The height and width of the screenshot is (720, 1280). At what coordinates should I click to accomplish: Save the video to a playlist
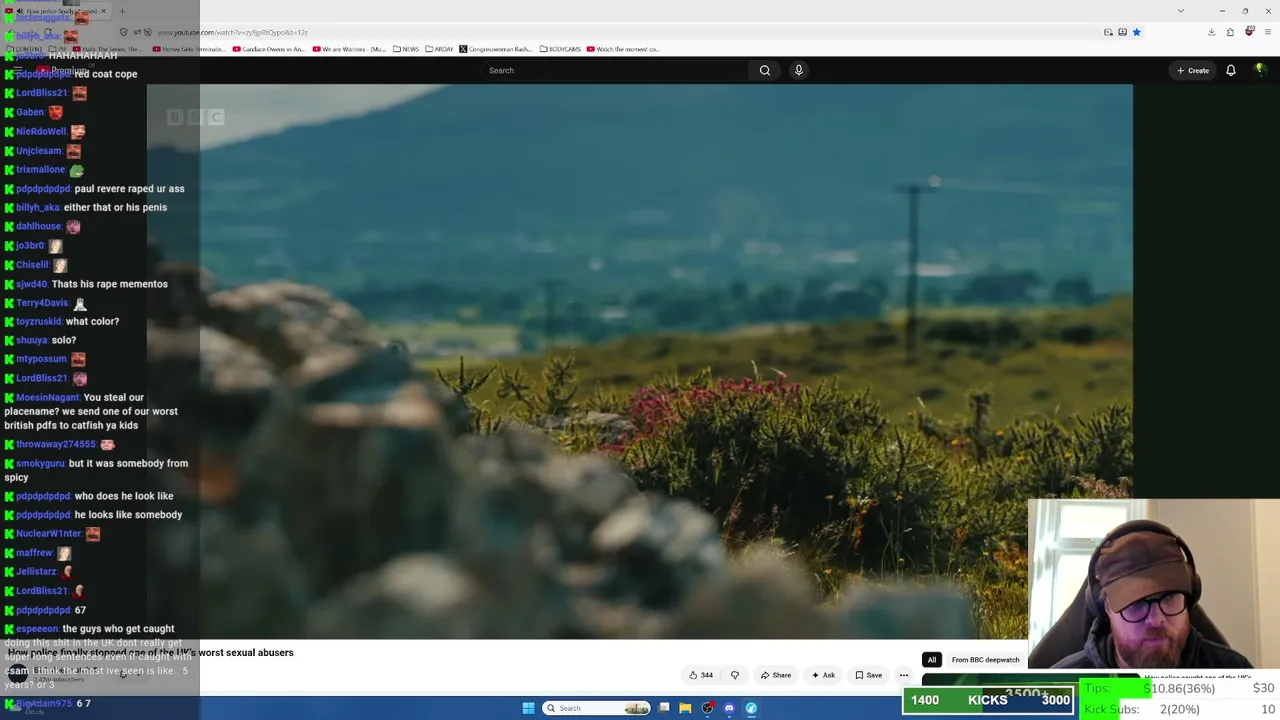[x=868, y=675]
